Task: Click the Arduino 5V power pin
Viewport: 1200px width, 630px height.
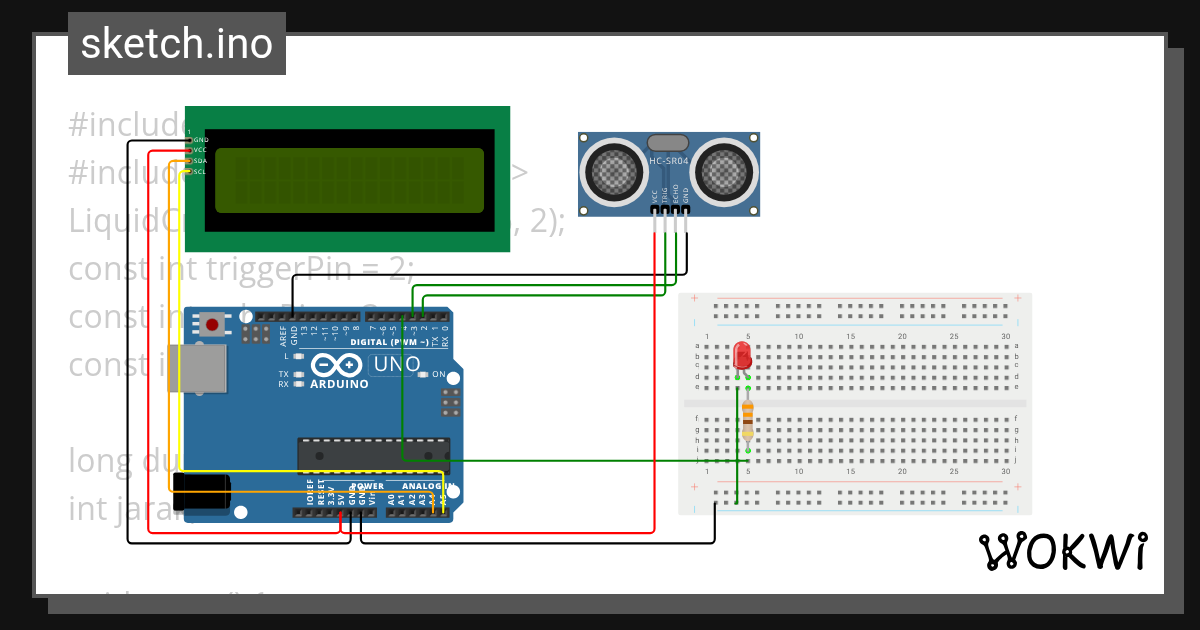Action: tap(341, 512)
